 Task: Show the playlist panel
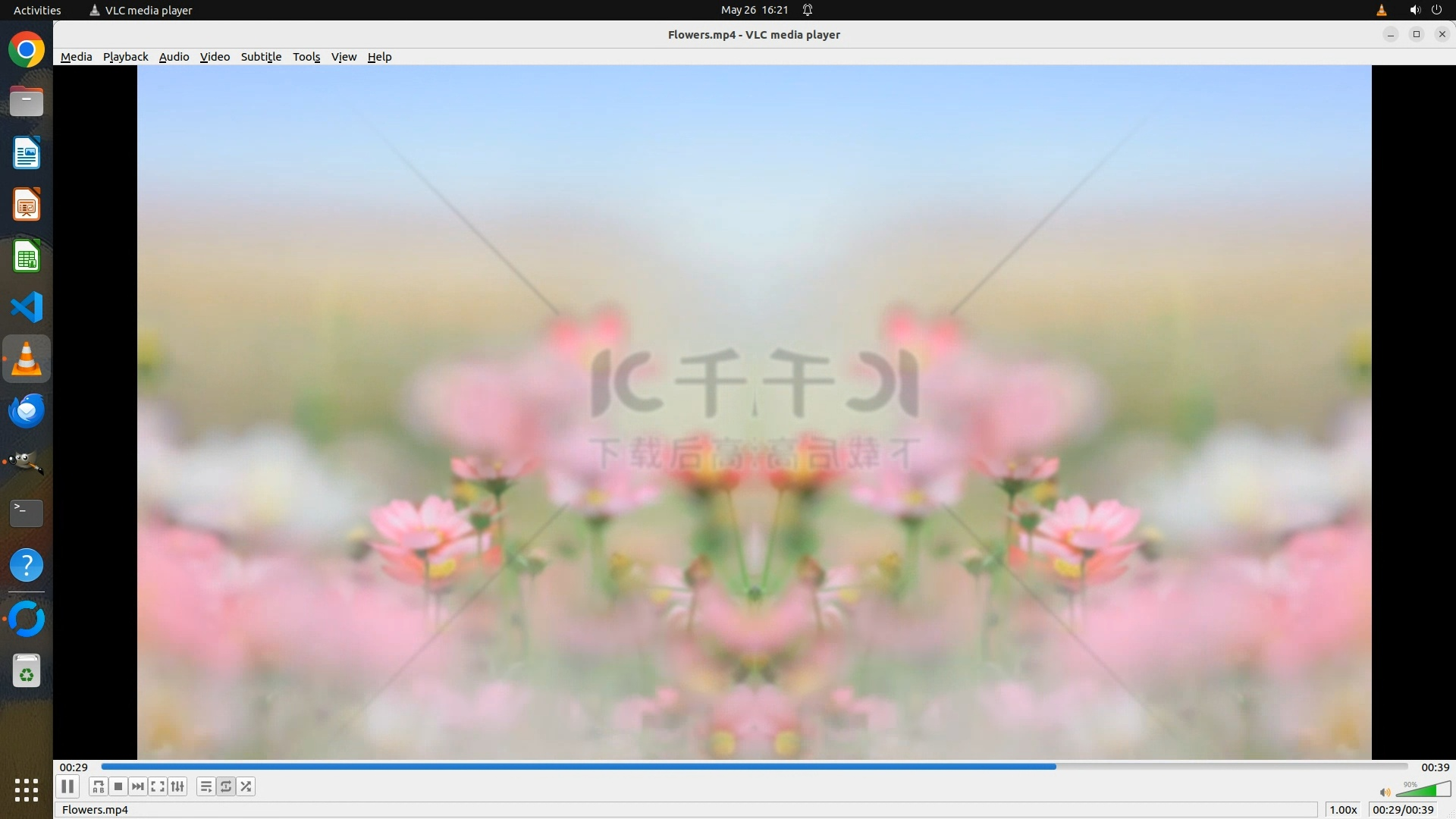pos(206,786)
